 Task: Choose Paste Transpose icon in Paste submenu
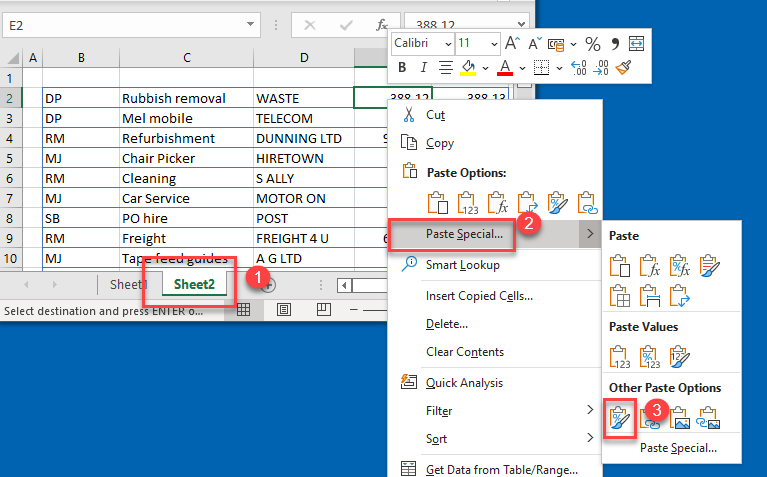[679, 295]
